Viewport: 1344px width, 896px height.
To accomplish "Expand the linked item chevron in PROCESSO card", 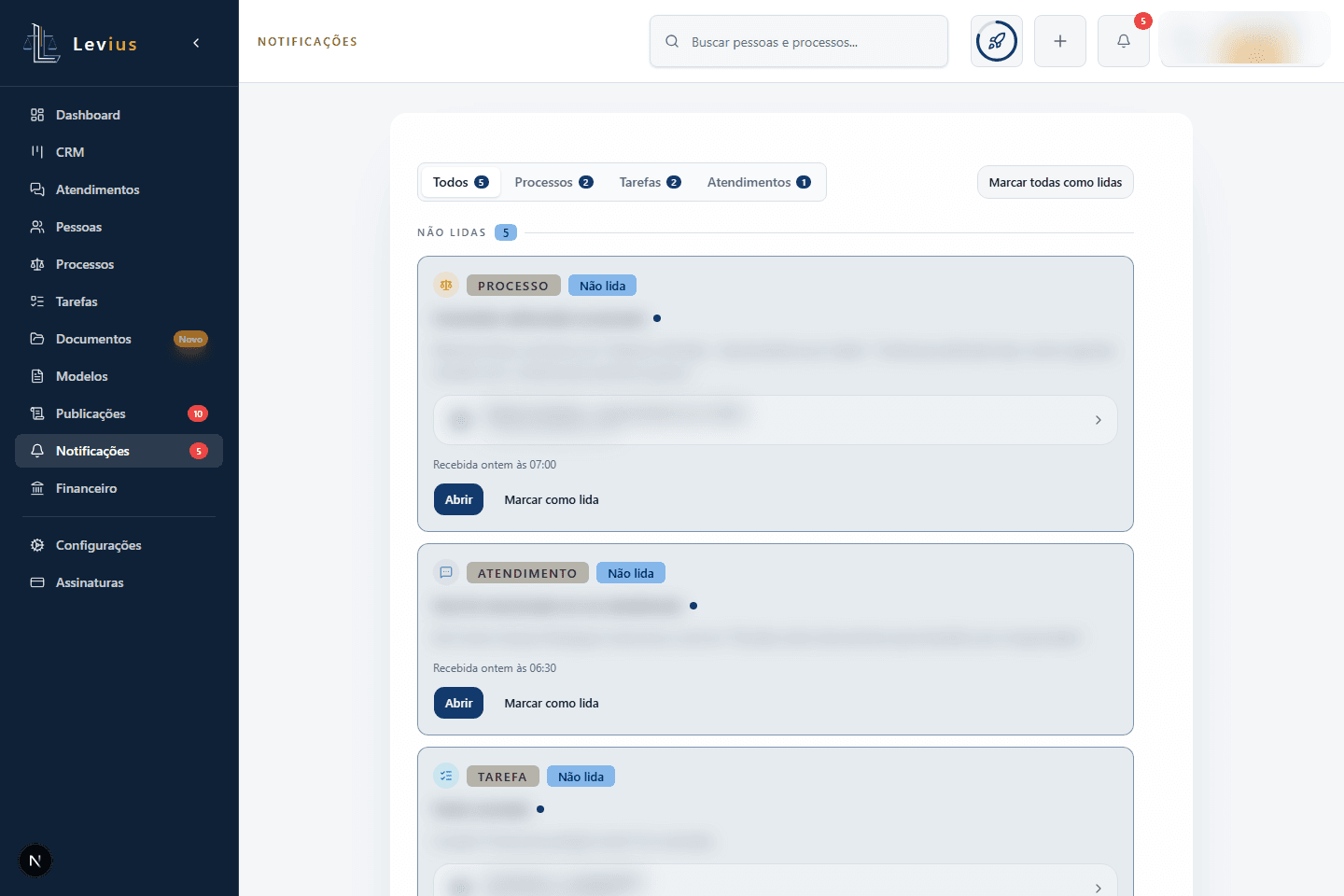I will pos(1098,420).
